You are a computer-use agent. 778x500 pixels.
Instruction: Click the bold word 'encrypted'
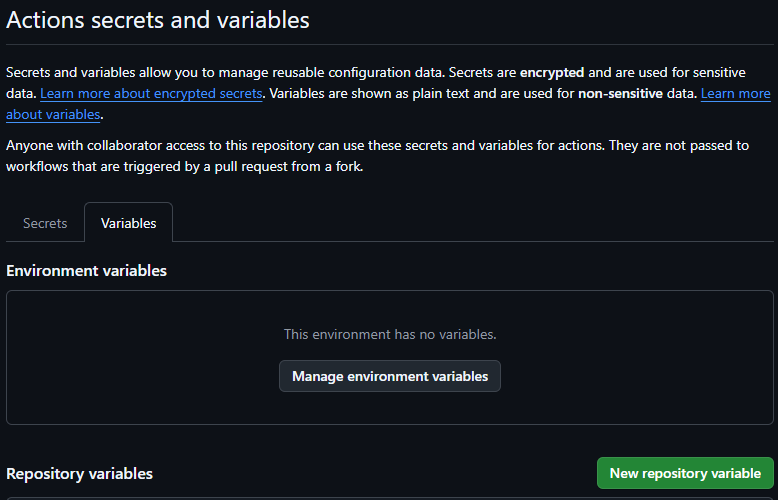(x=551, y=72)
